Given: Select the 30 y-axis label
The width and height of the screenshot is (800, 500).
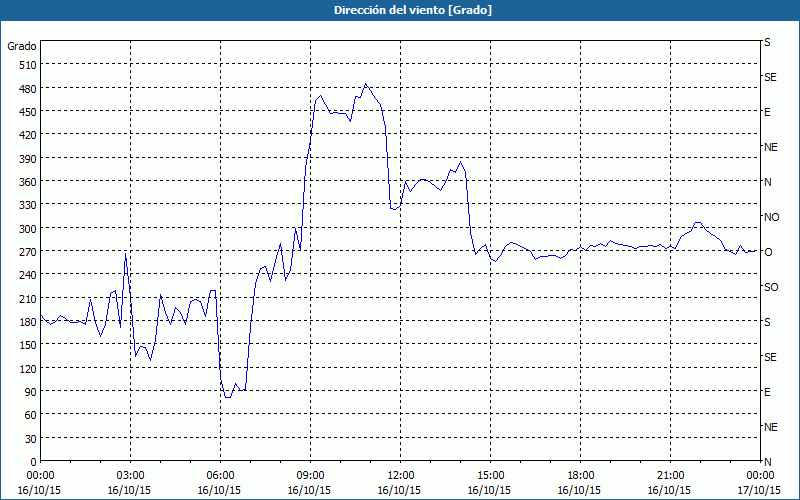Looking at the screenshot, I should [x=31, y=439].
